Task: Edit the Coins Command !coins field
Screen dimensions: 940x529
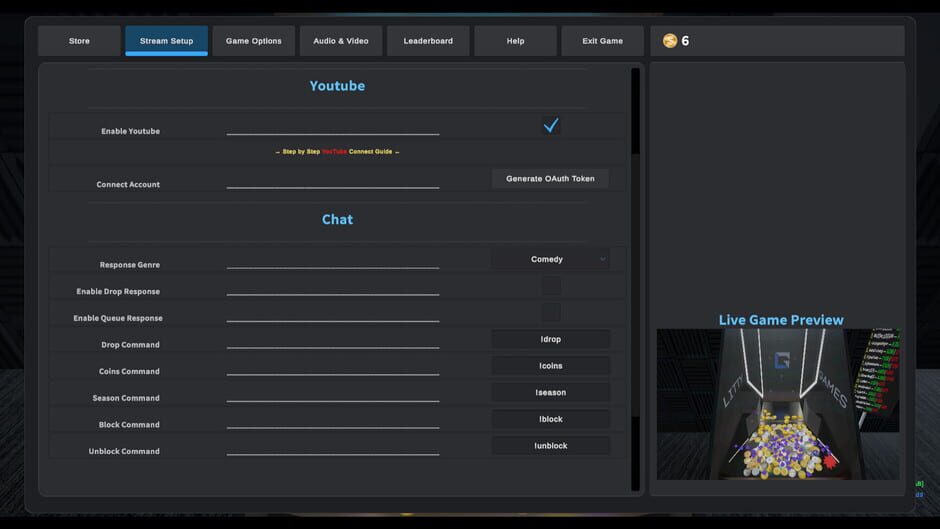Action: point(550,366)
